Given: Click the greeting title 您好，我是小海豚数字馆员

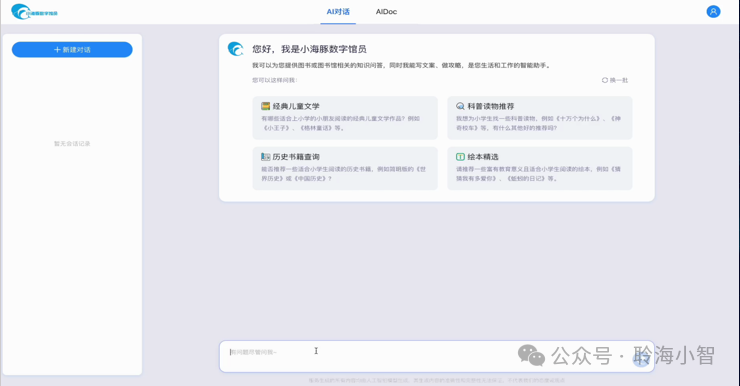Looking at the screenshot, I should [310, 49].
